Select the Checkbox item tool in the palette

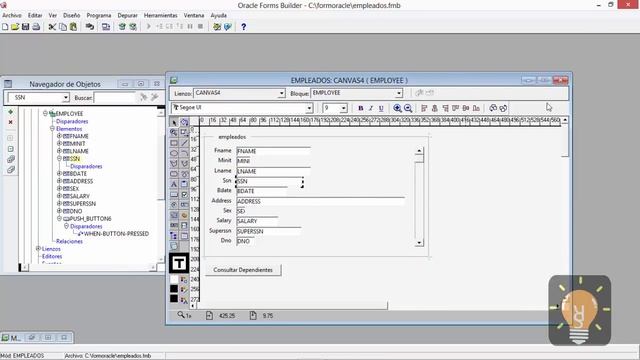(x=184, y=195)
